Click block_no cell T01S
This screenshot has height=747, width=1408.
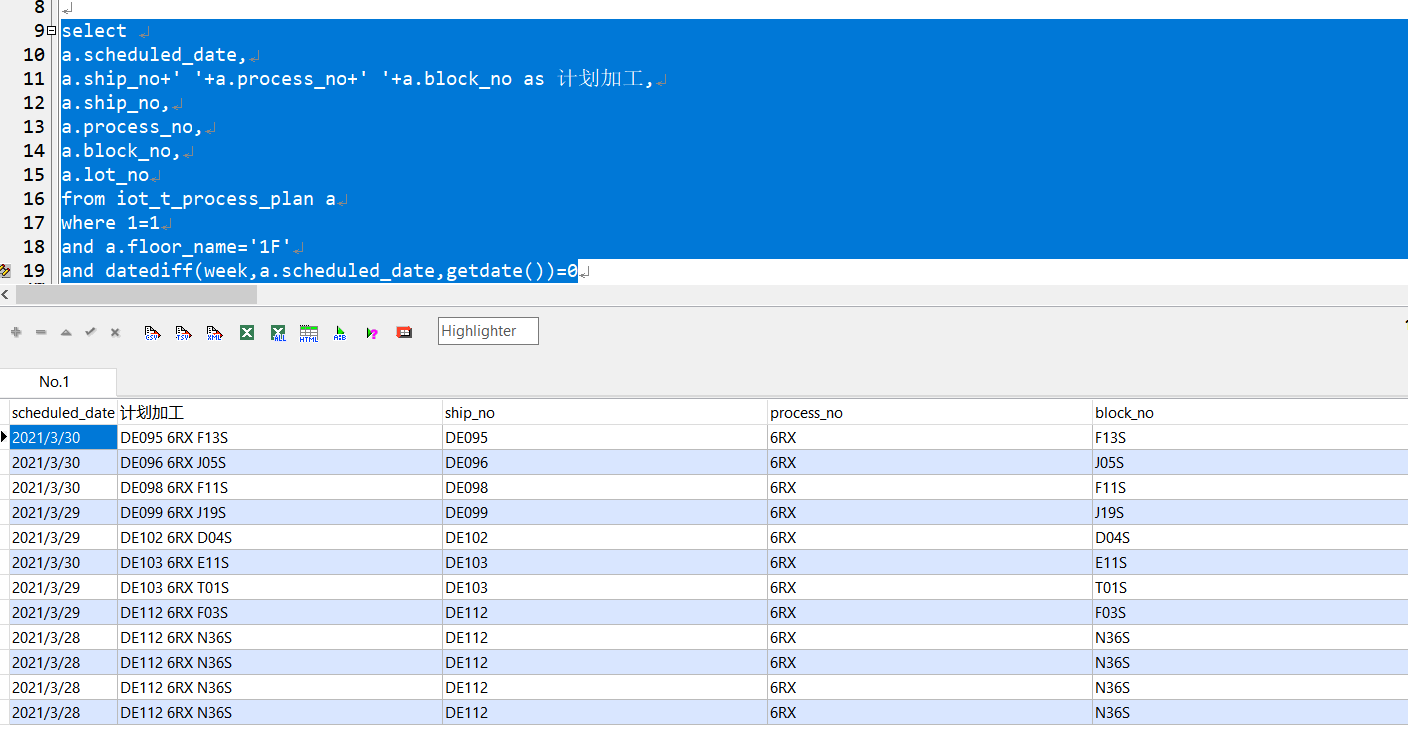click(1250, 587)
